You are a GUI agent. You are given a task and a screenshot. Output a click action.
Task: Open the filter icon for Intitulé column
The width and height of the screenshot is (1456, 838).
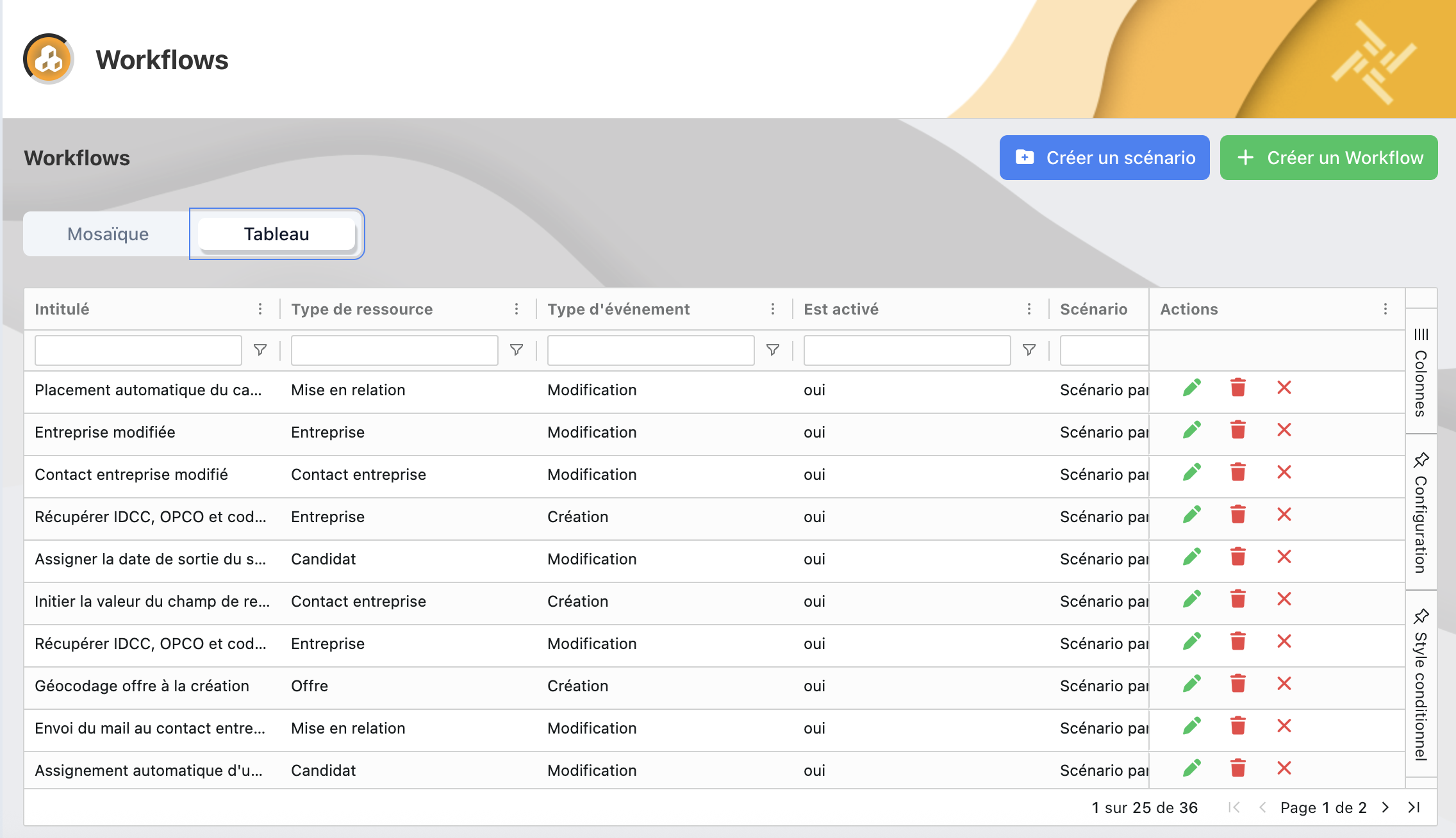[x=260, y=350]
